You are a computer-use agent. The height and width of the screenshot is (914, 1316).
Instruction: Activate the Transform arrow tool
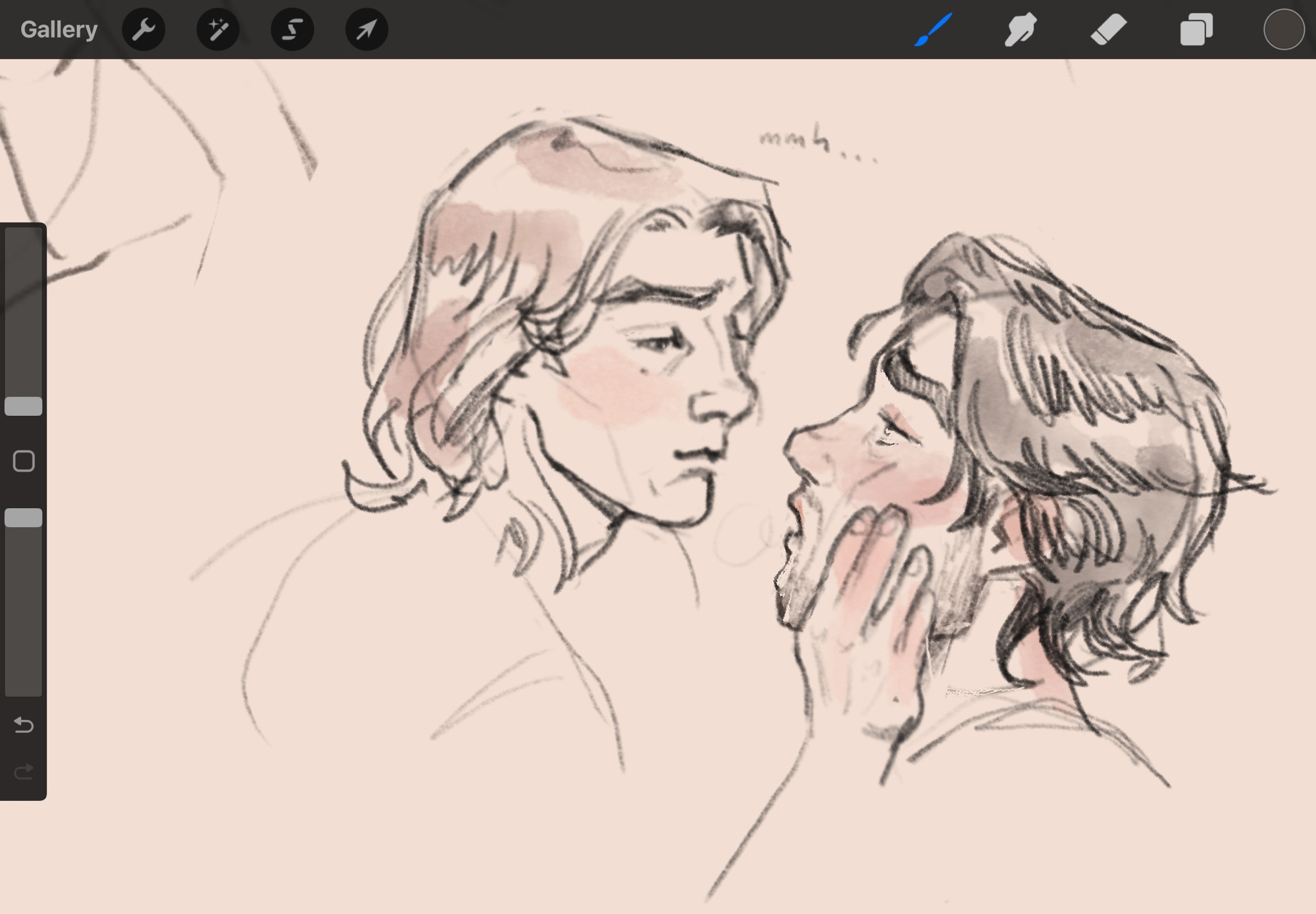pyautogui.click(x=367, y=30)
